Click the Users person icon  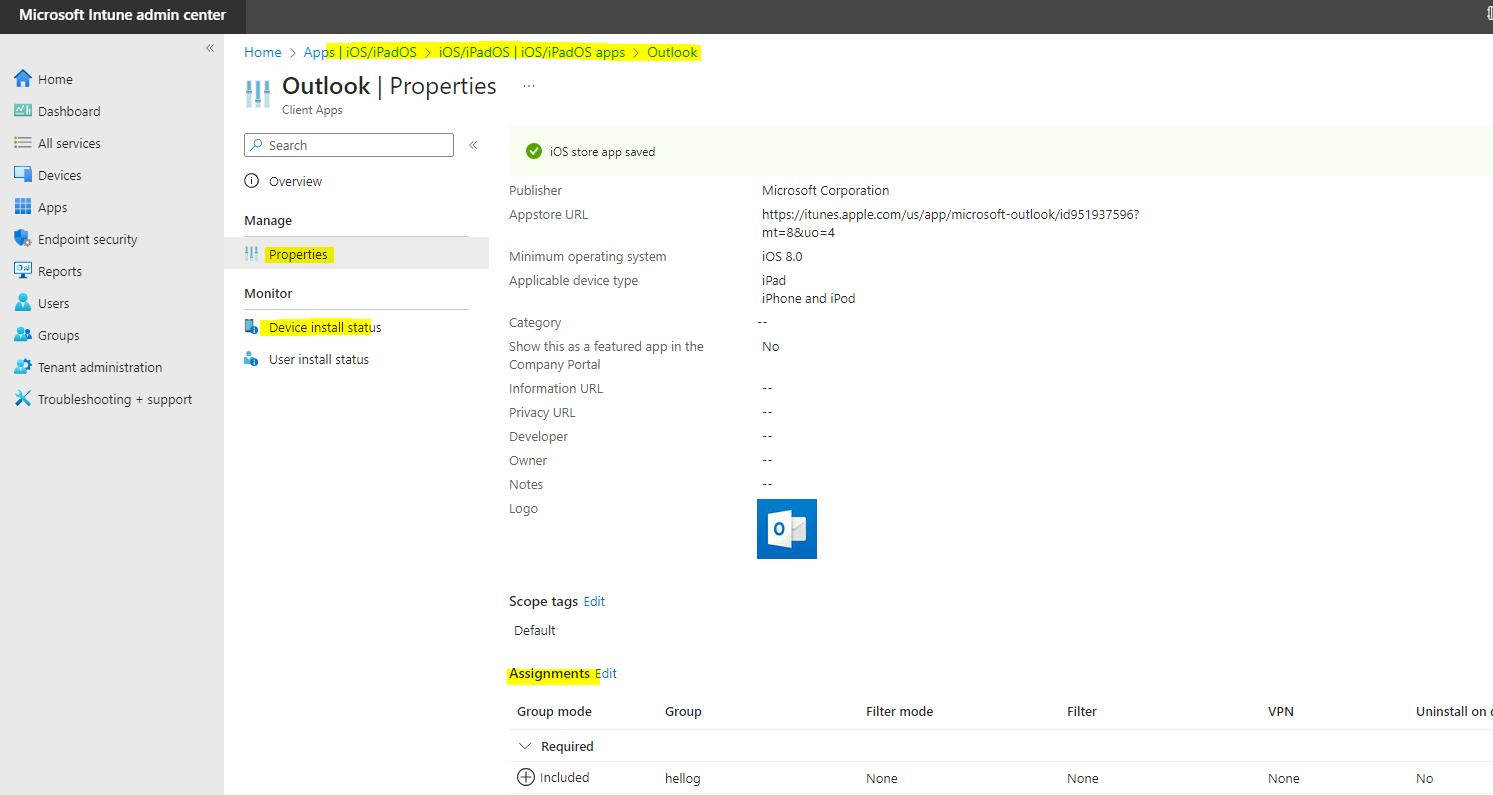tap(23, 303)
